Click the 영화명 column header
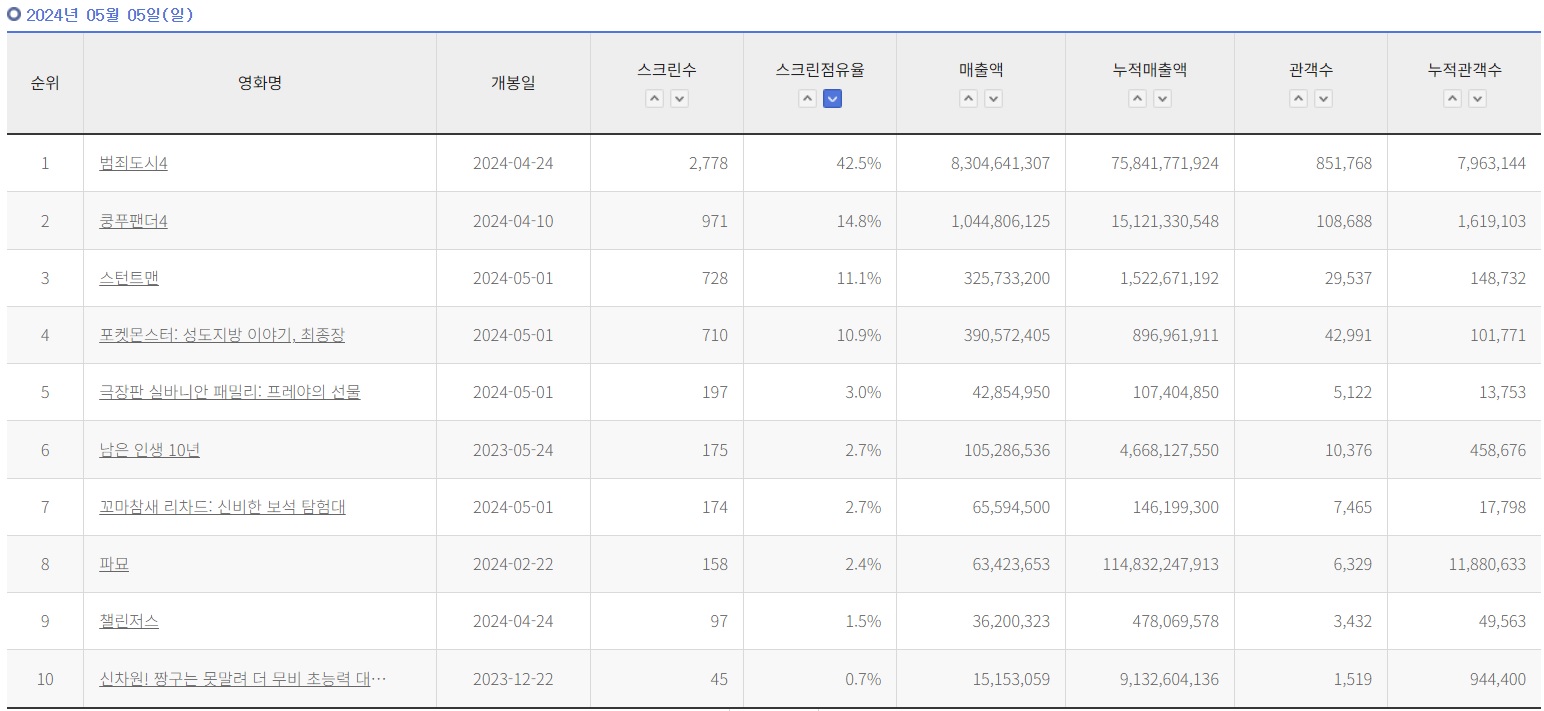Screen dimensions: 1544x711 click(x=260, y=83)
